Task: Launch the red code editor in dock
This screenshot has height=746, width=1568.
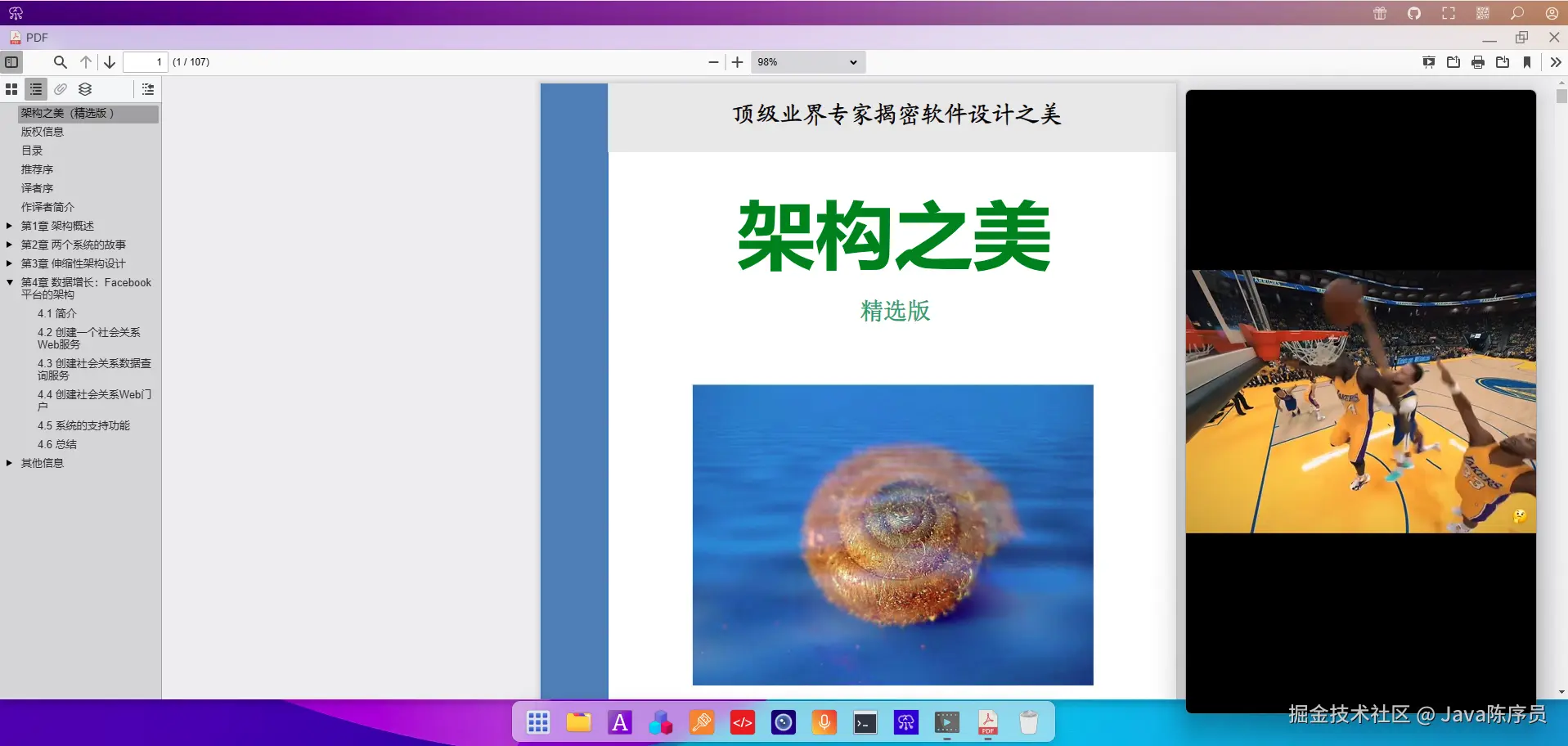Action: tap(743, 722)
